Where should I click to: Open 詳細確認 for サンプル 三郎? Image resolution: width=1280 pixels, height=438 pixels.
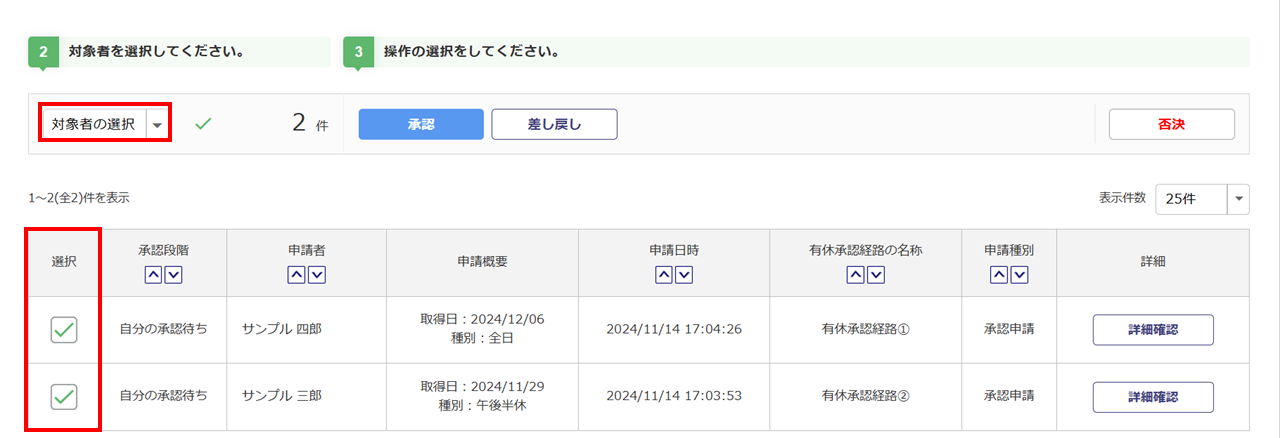point(1152,396)
